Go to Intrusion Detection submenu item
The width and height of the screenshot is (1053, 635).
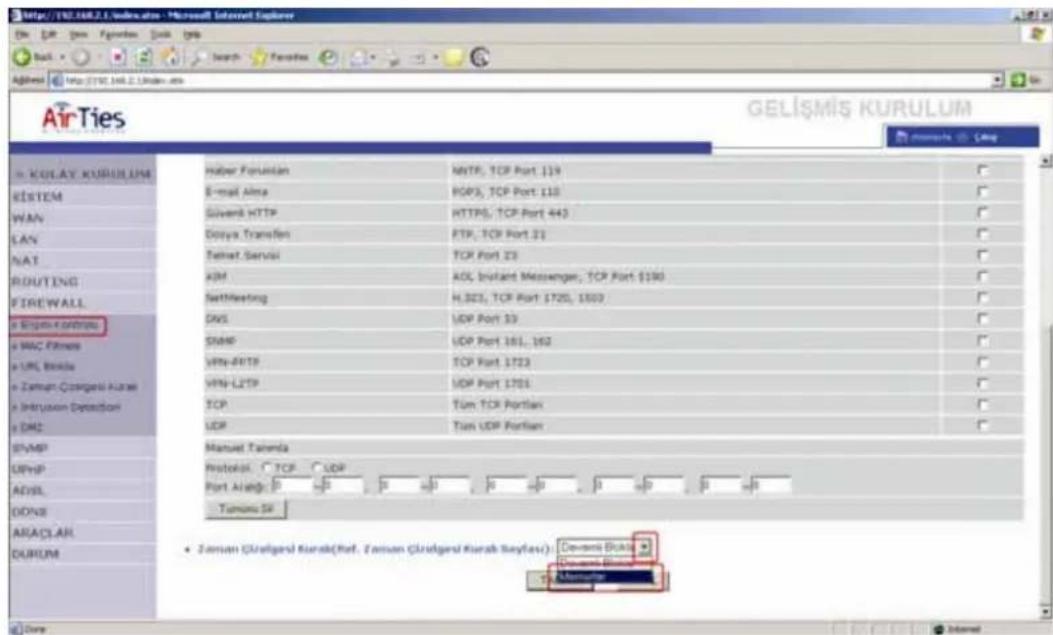pyautogui.click(x=66, y=407)
